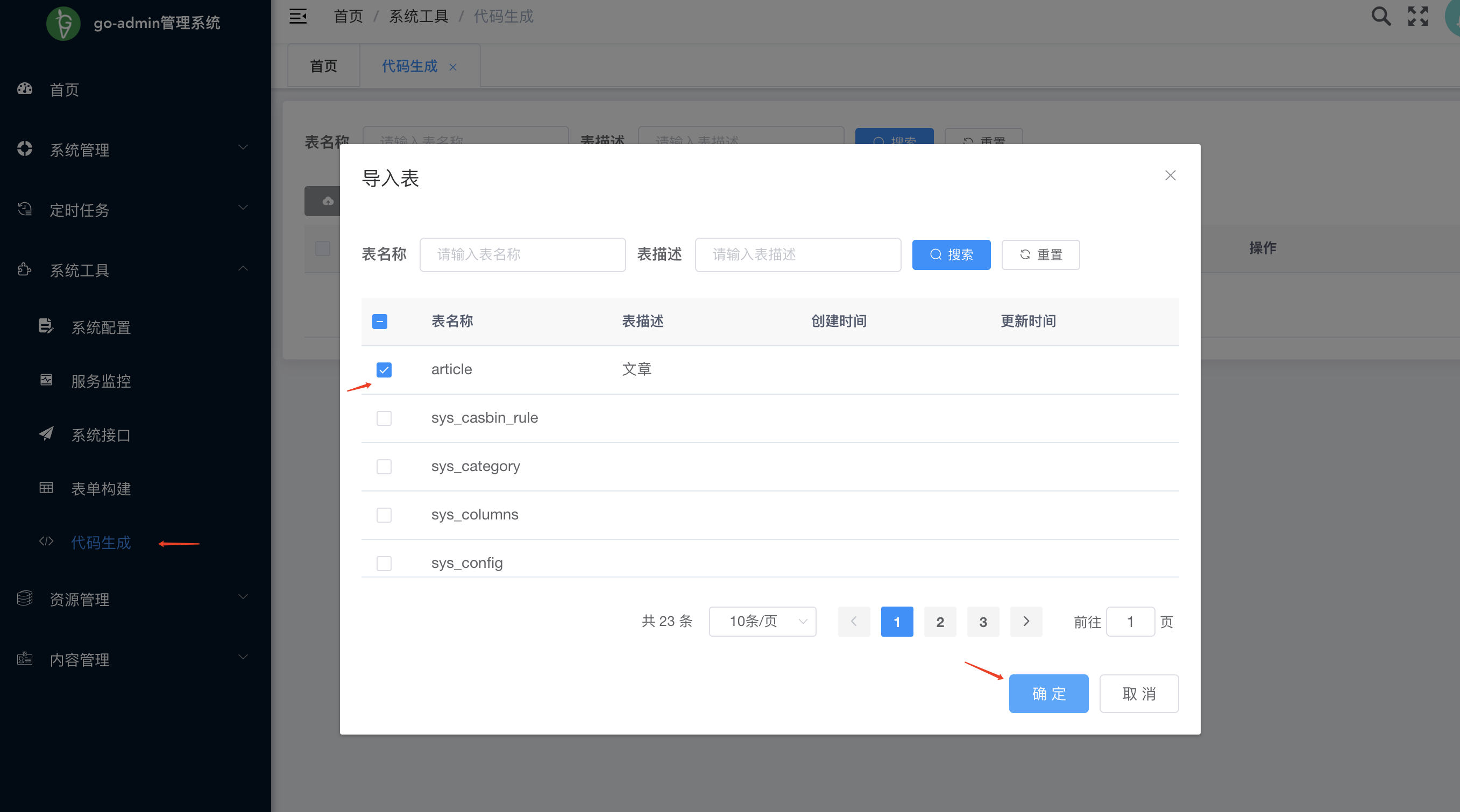Switch to the 首页 tab
This screenshot has width=1460, height=812.
(324, 66)
